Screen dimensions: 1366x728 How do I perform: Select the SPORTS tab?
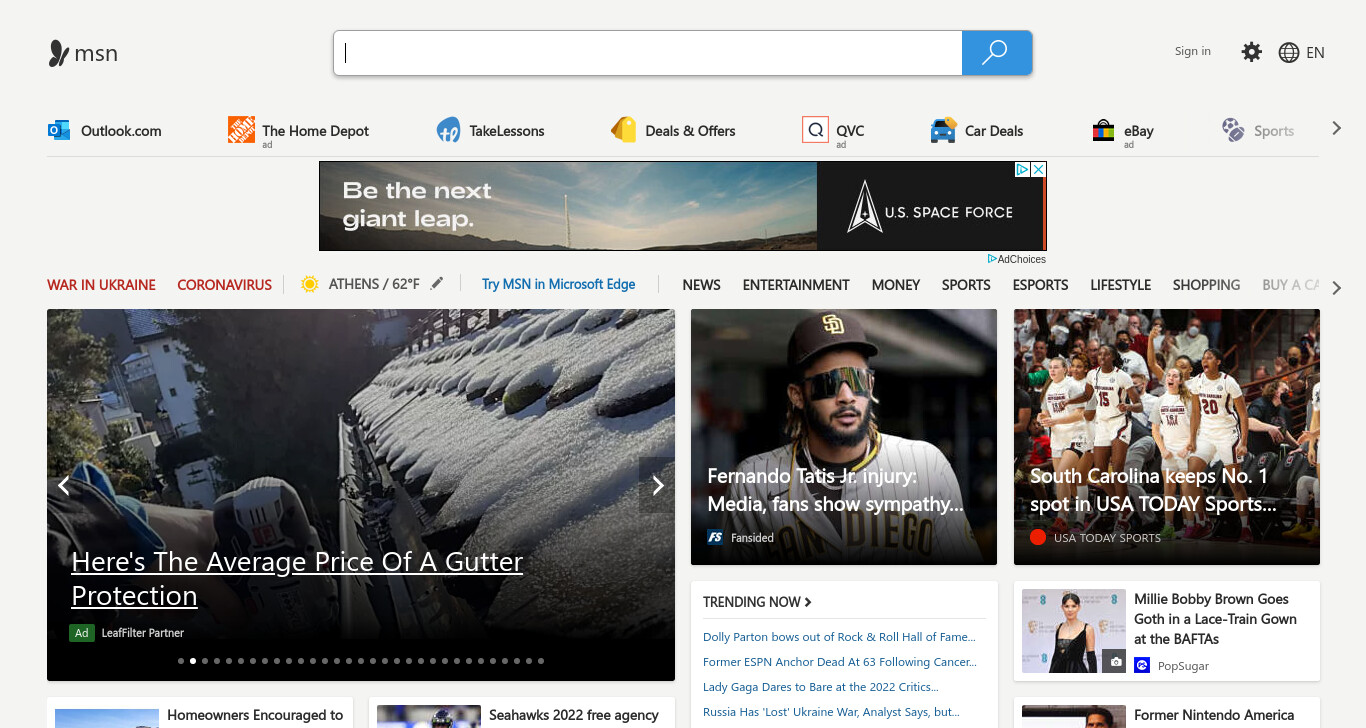click(x=966, y=285)
